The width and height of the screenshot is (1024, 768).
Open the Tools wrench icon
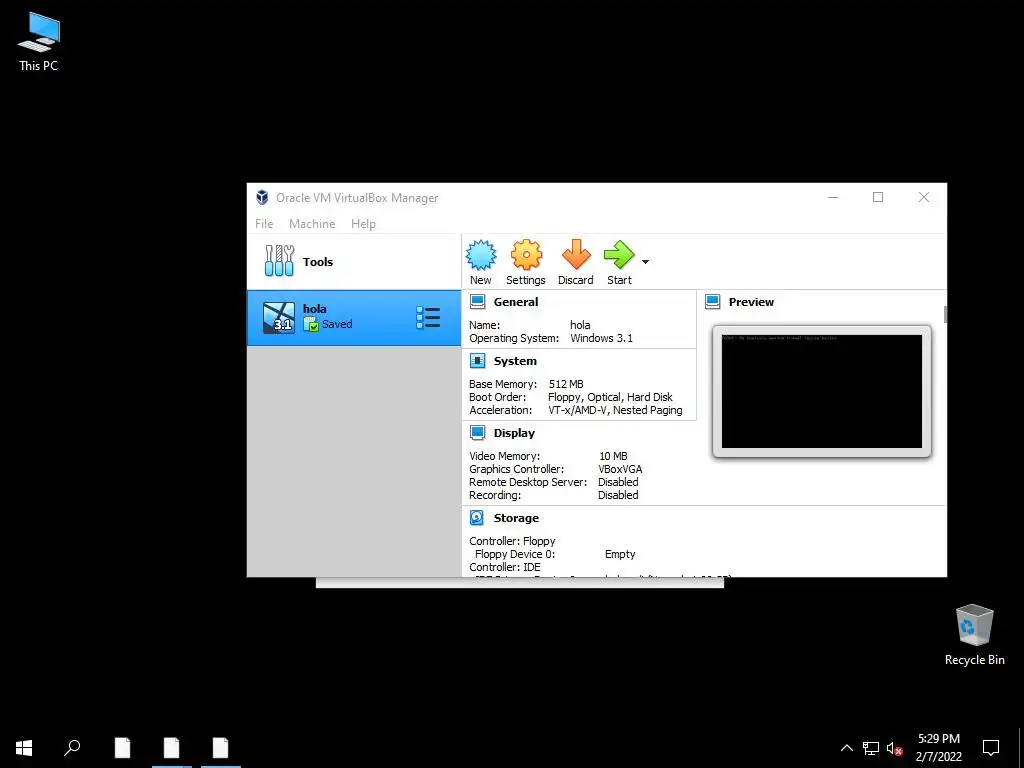click(x=279, y=261)
